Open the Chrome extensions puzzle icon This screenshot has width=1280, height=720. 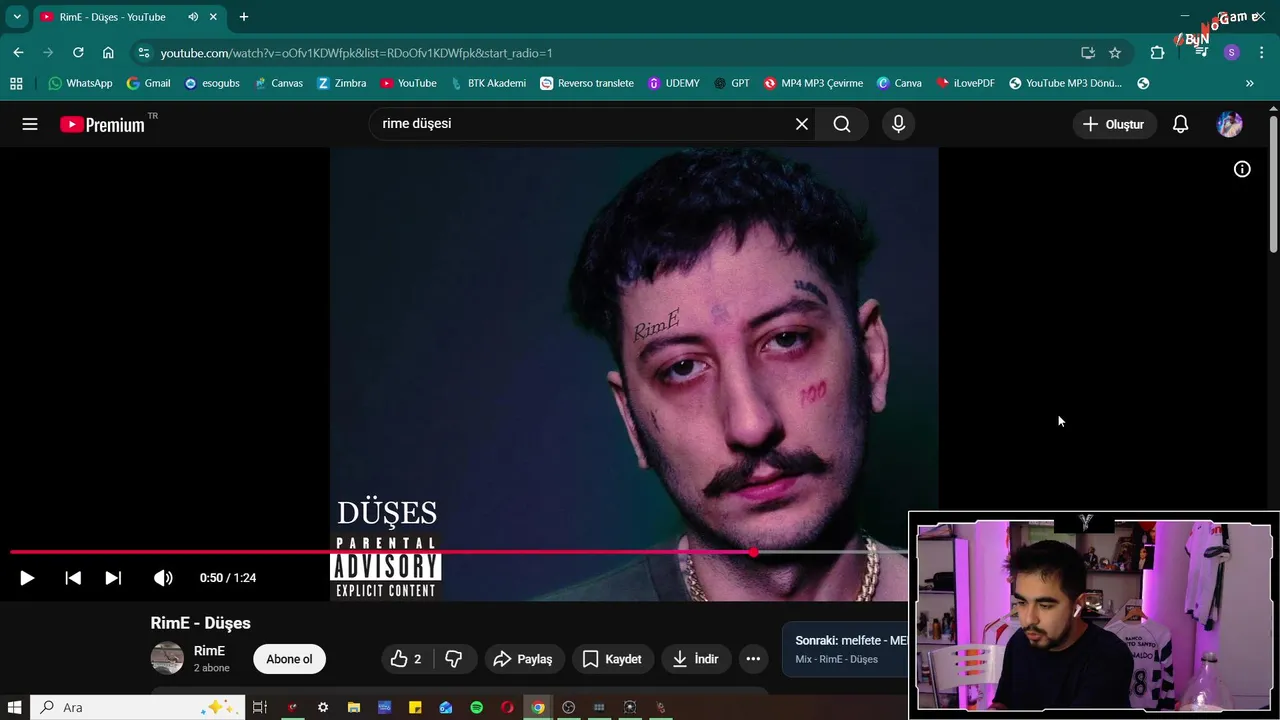click(1157, 53)
